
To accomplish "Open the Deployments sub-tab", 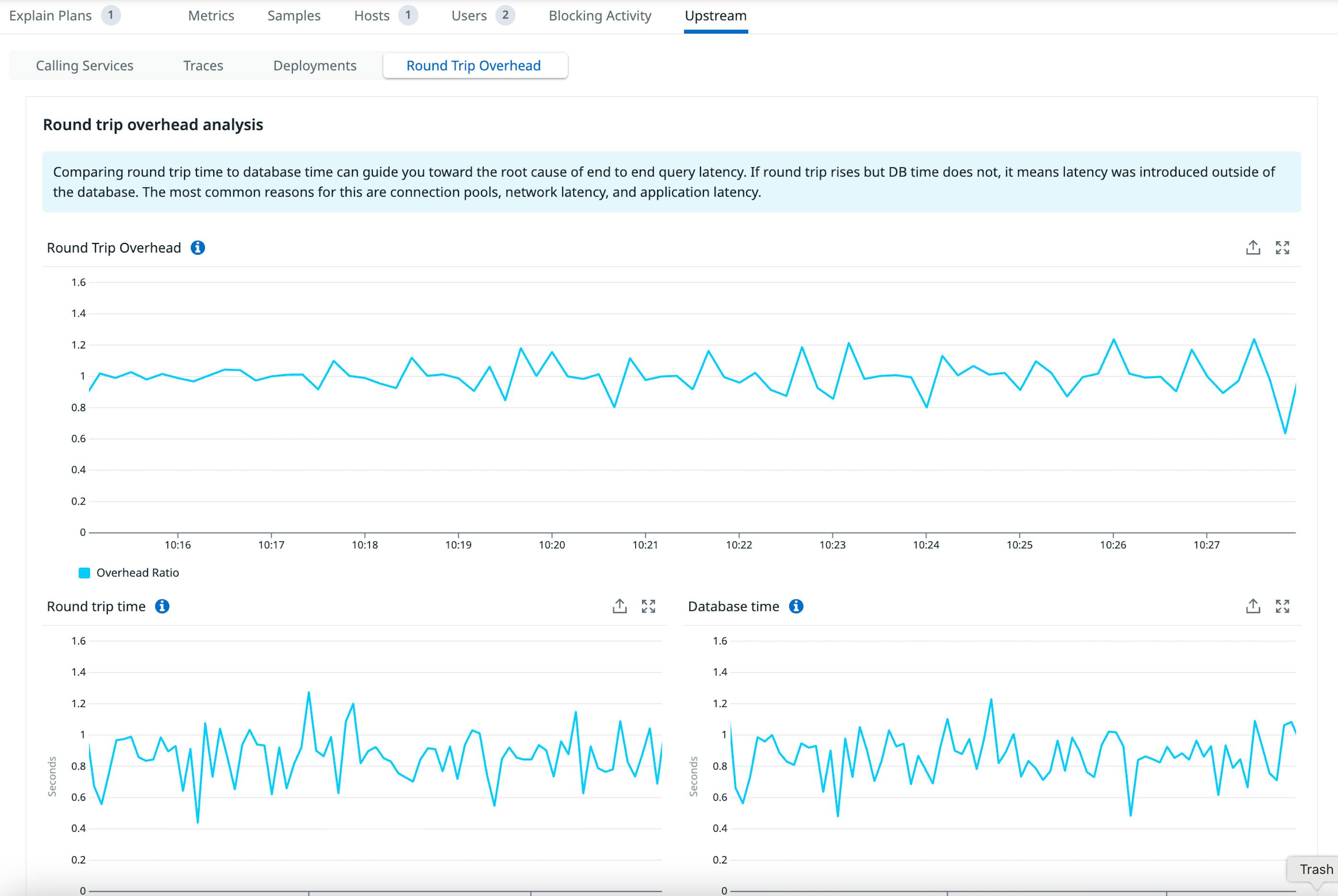I will point(314,65).
